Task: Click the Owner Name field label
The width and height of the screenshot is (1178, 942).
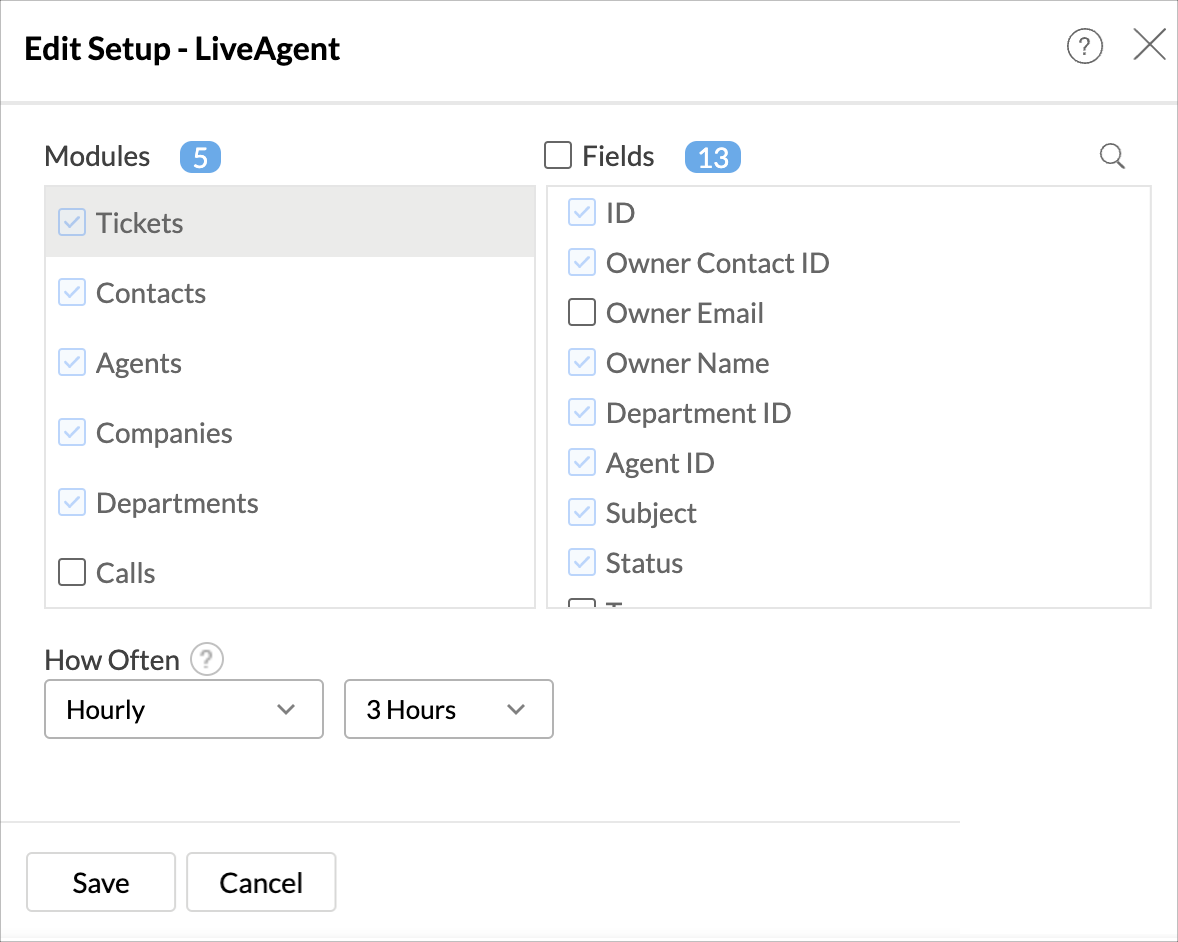Action: tap(687, 364)
